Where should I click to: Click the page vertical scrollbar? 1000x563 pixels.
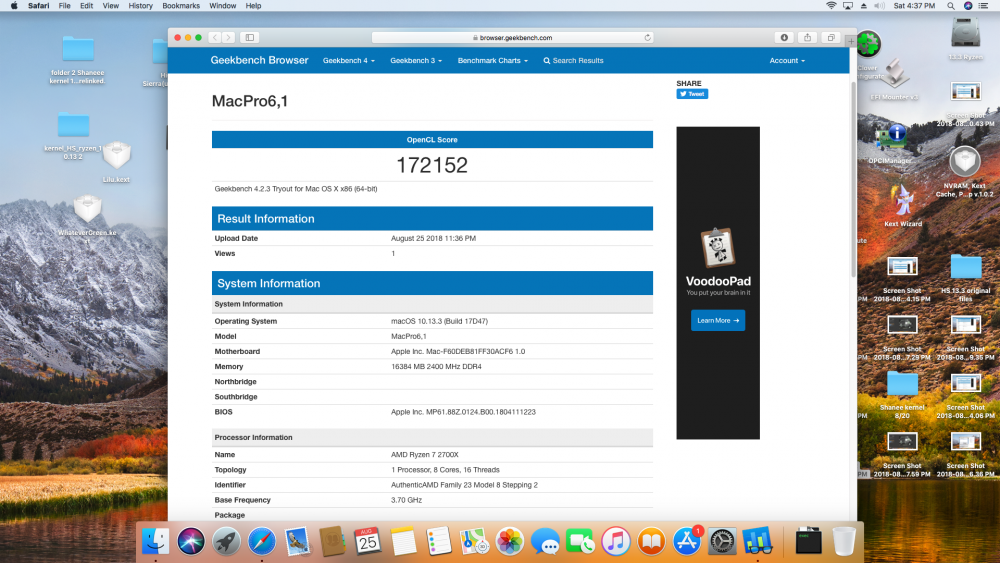[x=853, y=179]
